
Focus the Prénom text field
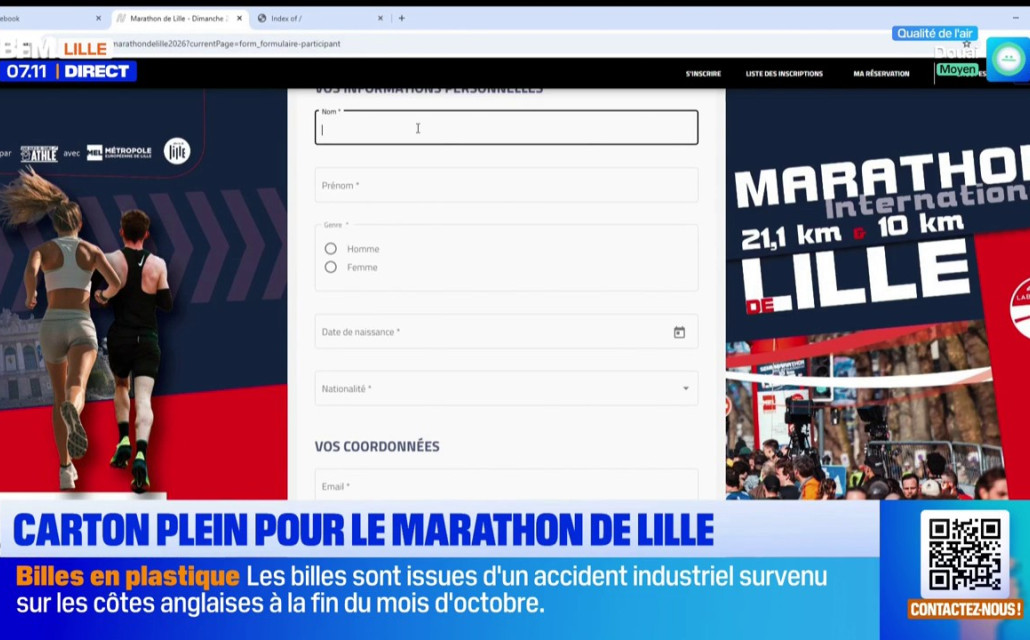coord(506,185)
